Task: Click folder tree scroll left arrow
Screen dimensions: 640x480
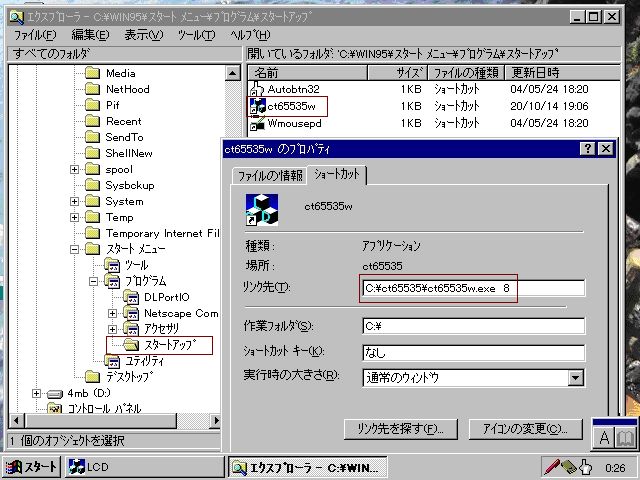Action: coord(17,420)
